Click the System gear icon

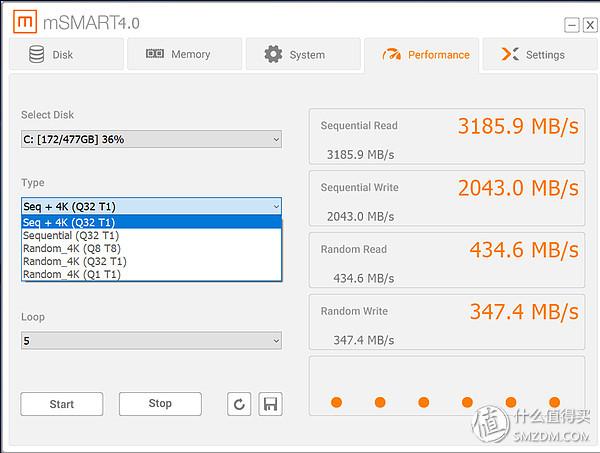click(273, 54)
